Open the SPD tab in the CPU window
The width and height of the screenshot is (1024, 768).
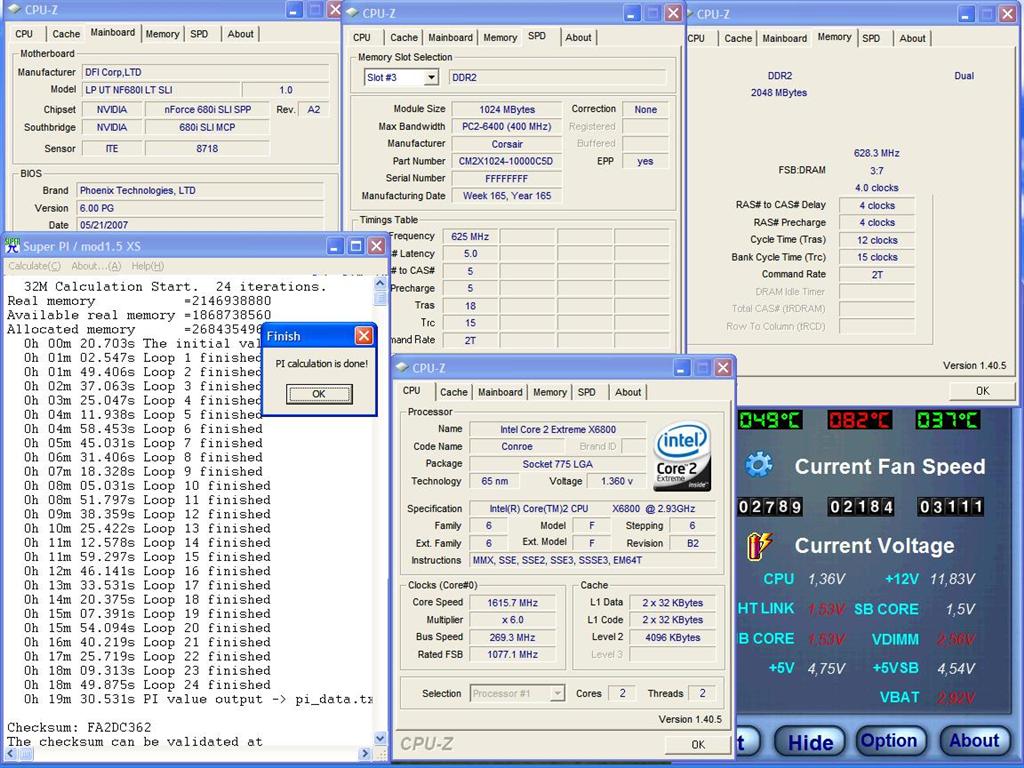(586, 392)
